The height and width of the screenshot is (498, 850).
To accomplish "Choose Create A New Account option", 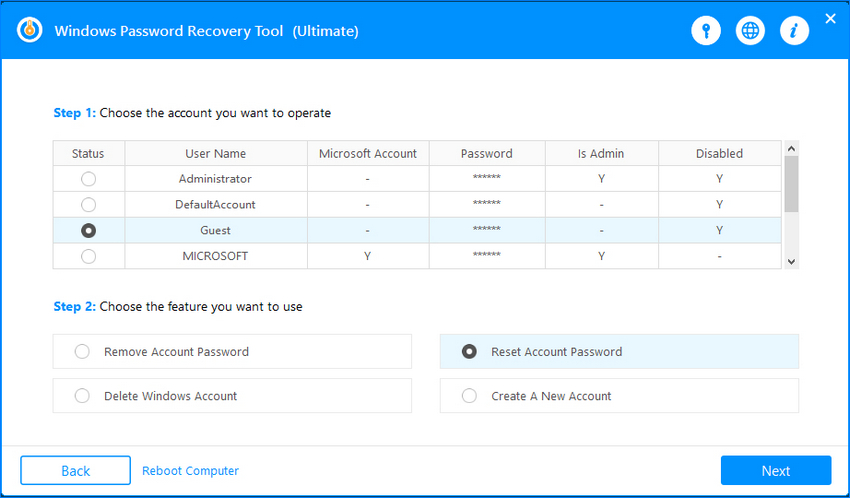I will pyautogui.click(x=619, y=396).
